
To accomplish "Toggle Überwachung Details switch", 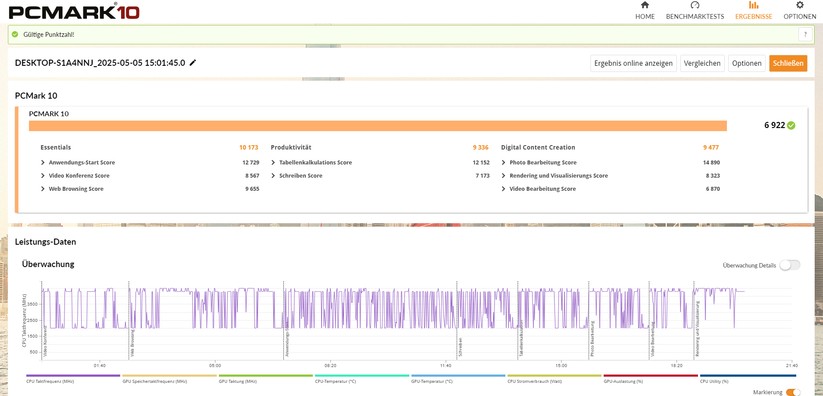I will coord(789,265).
